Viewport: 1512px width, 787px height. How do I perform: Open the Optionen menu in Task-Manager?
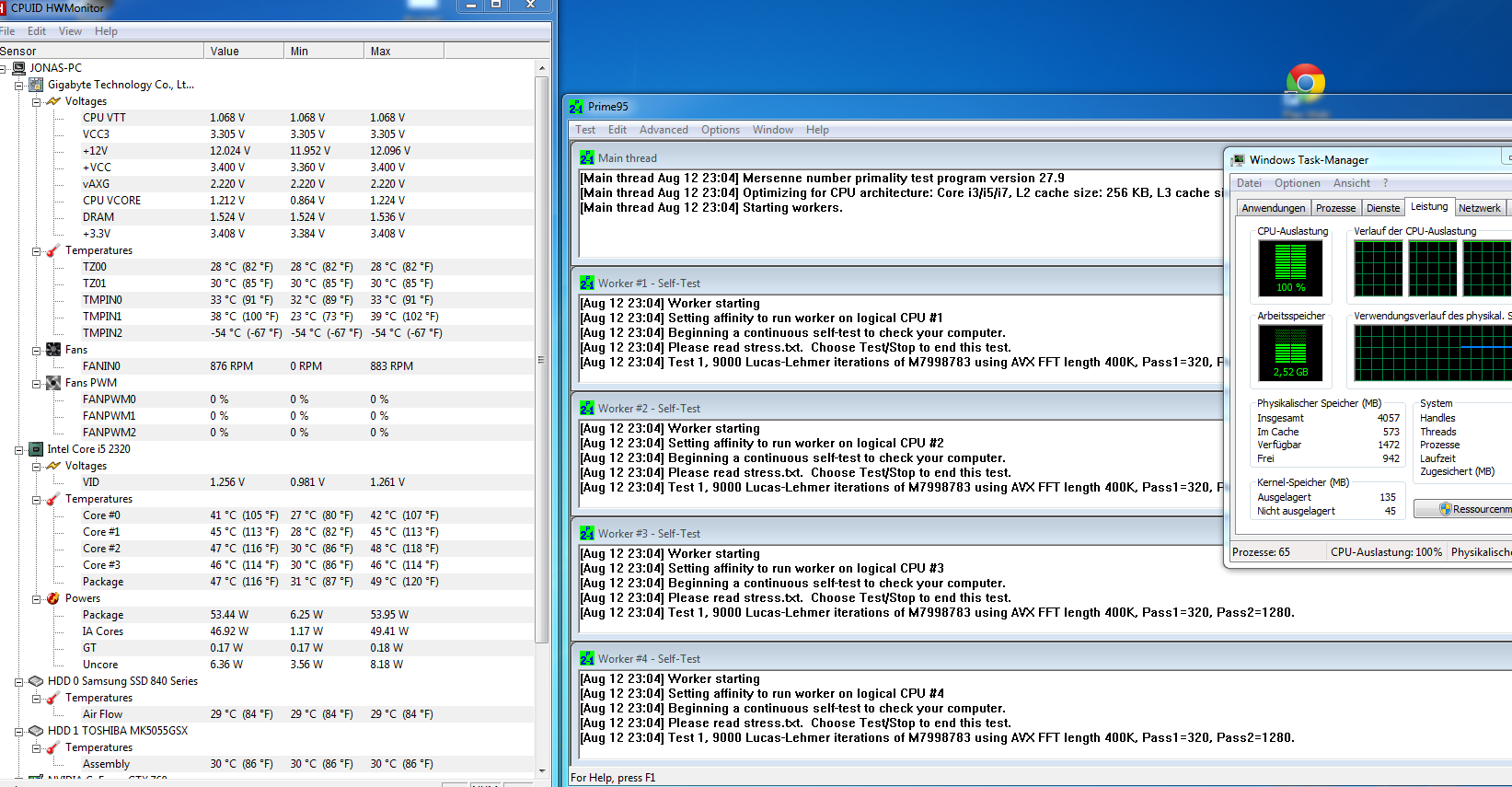(x=1298, y=183)
